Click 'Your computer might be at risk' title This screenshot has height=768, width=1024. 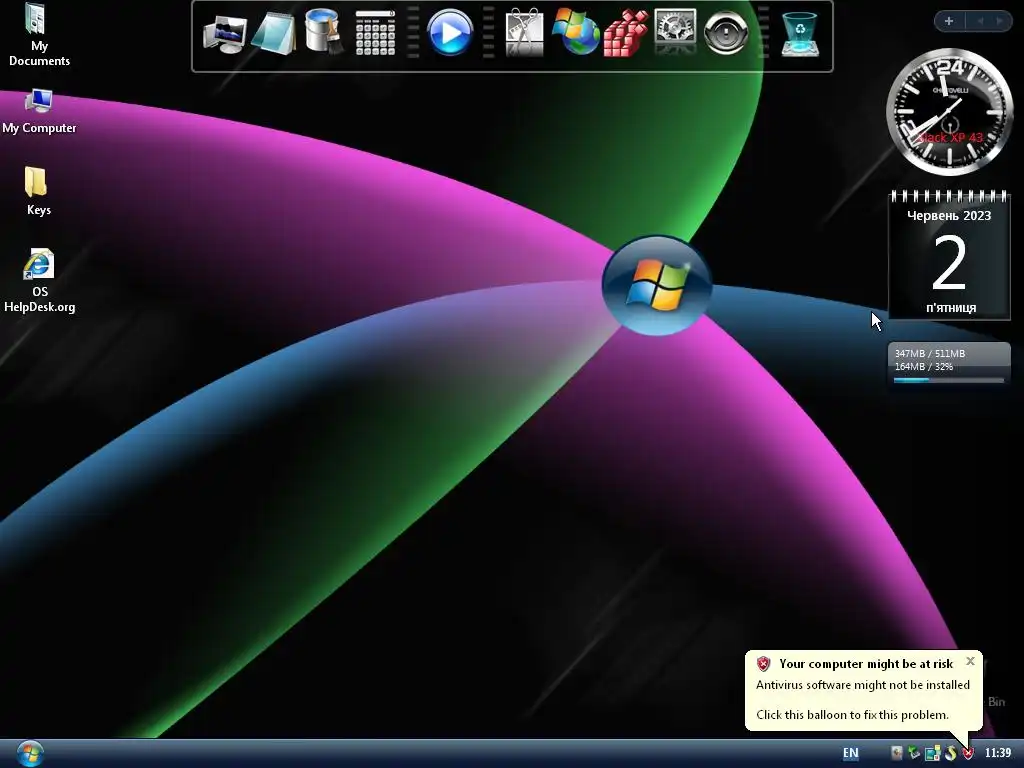(866, 664)
